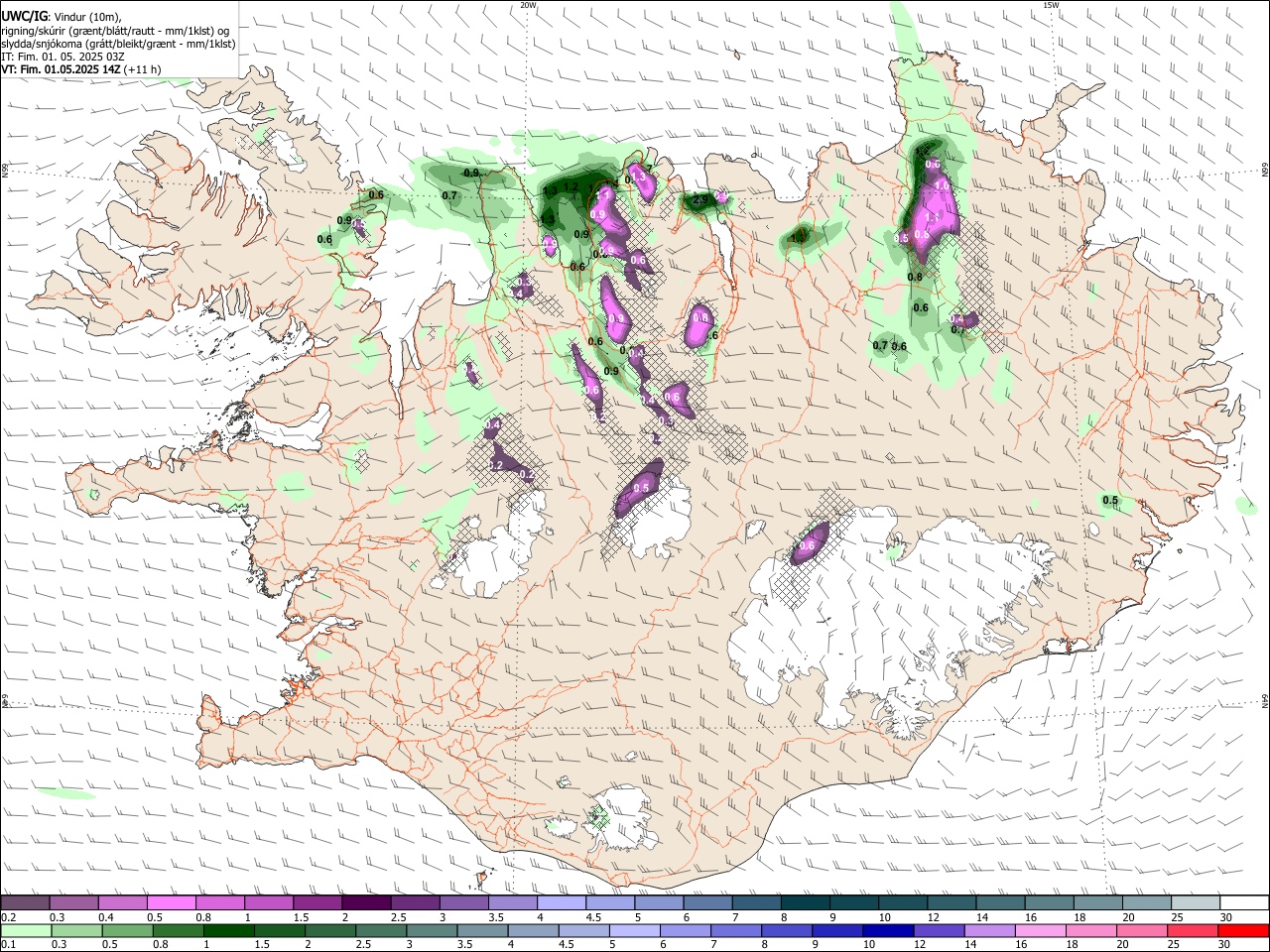Click the 7 swatch in upper snow scale
This screenshot has width=1270, height=952.
coord(756,902)
